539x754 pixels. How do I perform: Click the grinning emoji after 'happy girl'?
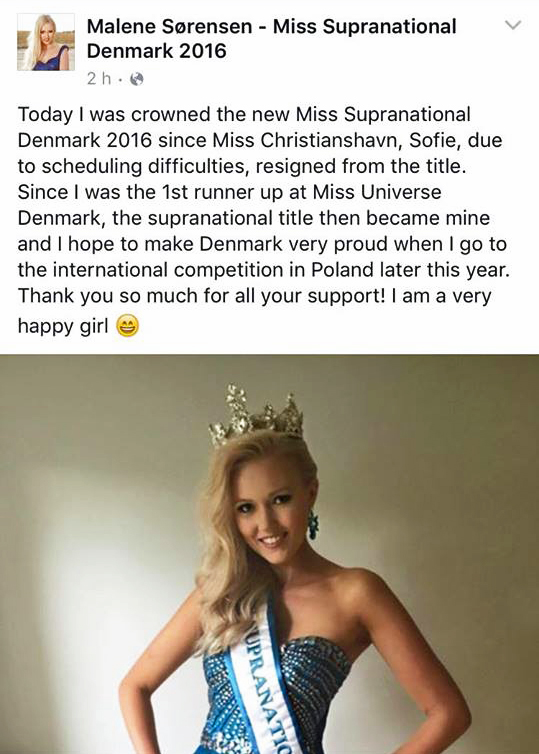pos(128,327)
